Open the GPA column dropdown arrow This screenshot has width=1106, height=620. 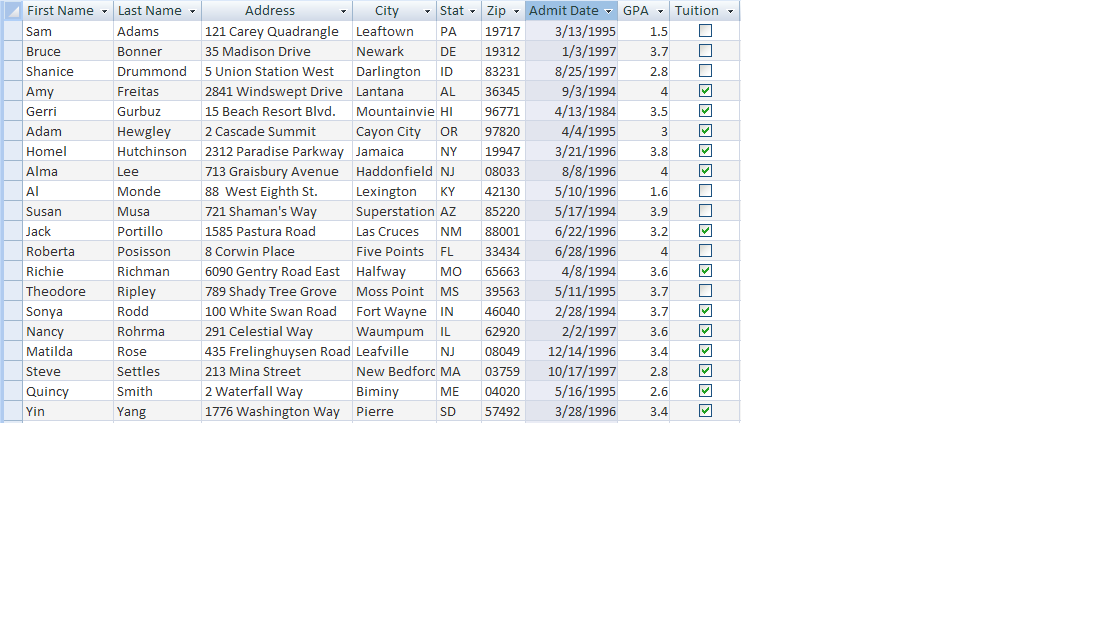(660, 11)
